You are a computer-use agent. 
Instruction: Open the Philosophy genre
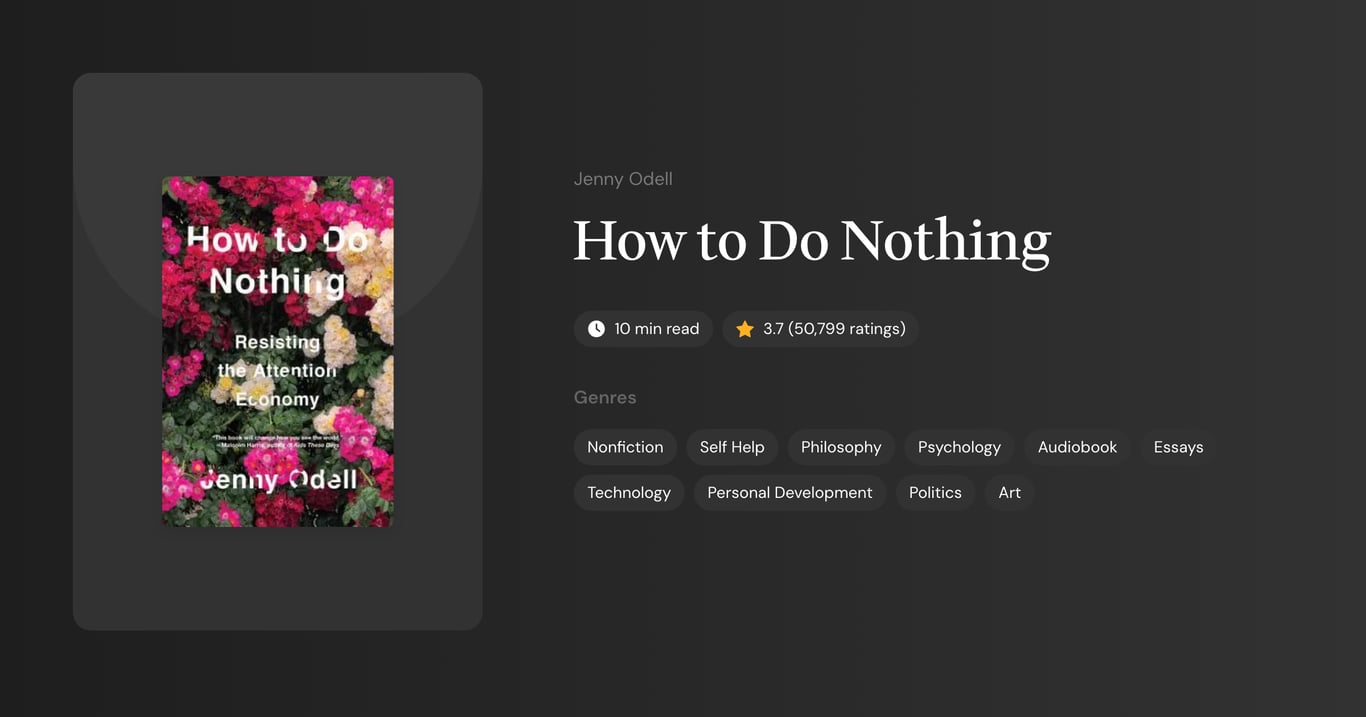click(x=840, y=447)
